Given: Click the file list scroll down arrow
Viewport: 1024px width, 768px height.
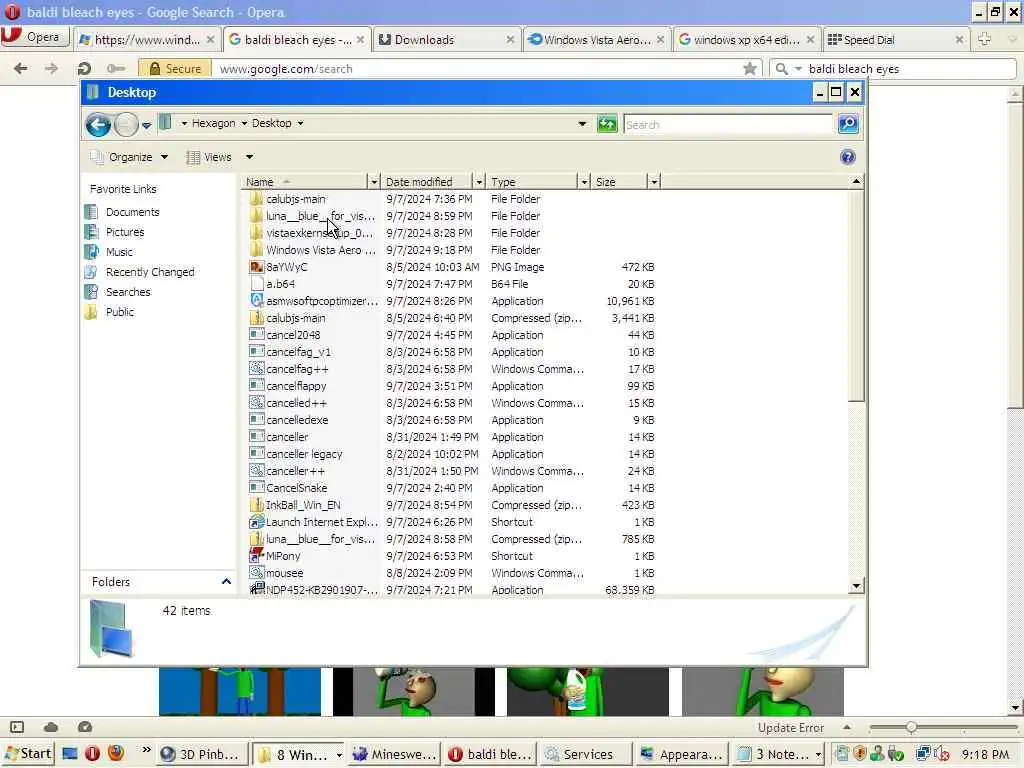Looking at the screenshot, I should click(856, 586).
